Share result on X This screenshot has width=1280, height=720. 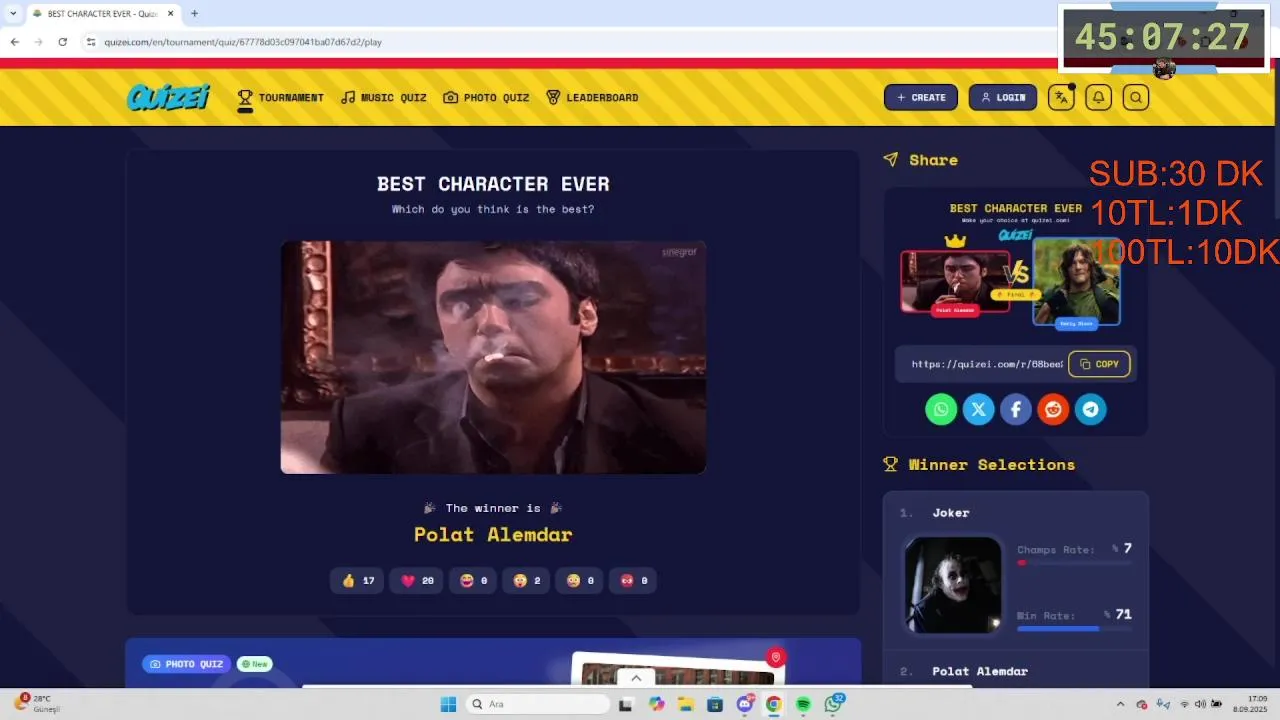pyautogui.click(x=978, y=409)
